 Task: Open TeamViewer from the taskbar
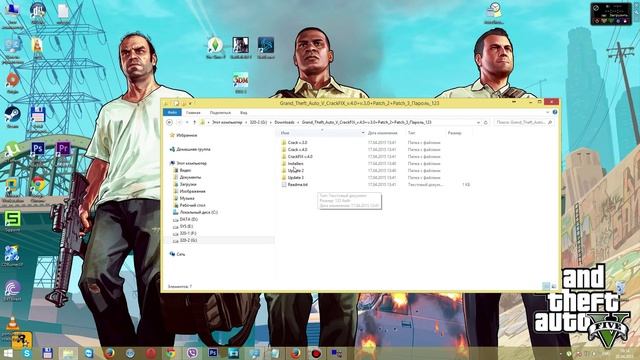point(89,353)
